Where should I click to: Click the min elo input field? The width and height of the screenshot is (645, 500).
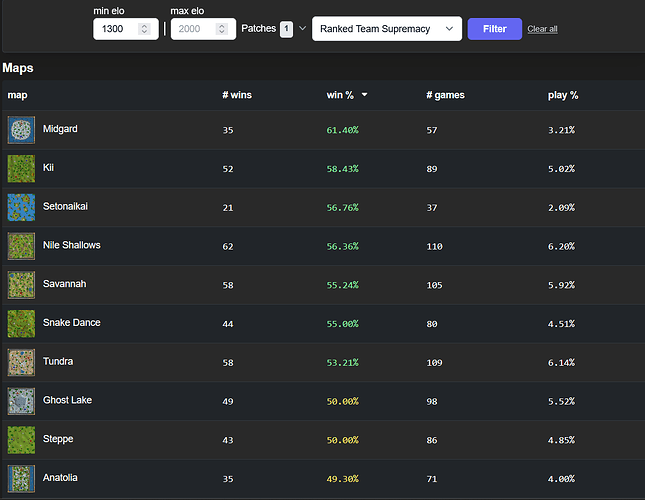click(x=115, y=29)
